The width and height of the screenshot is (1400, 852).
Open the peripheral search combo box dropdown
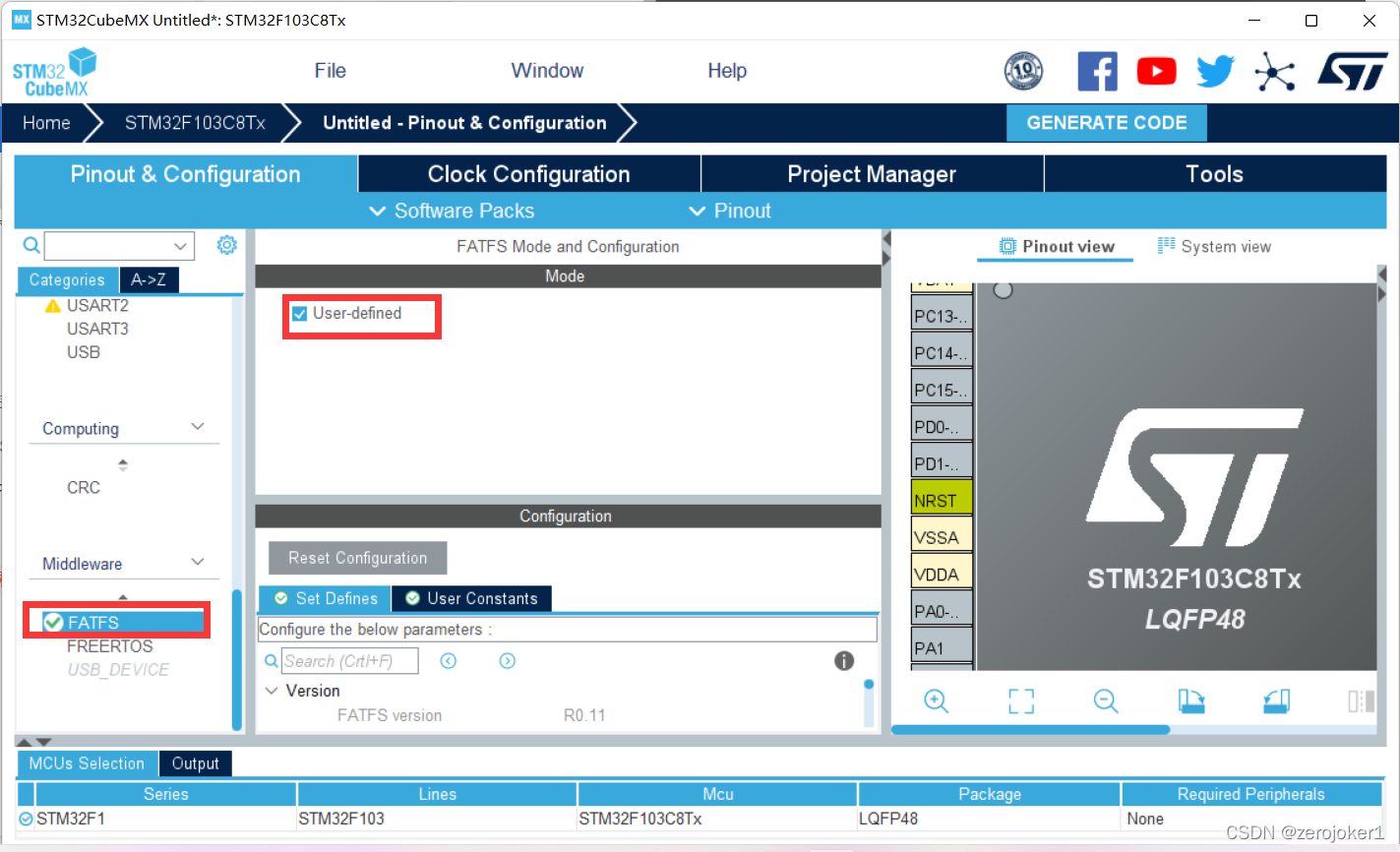180,246
